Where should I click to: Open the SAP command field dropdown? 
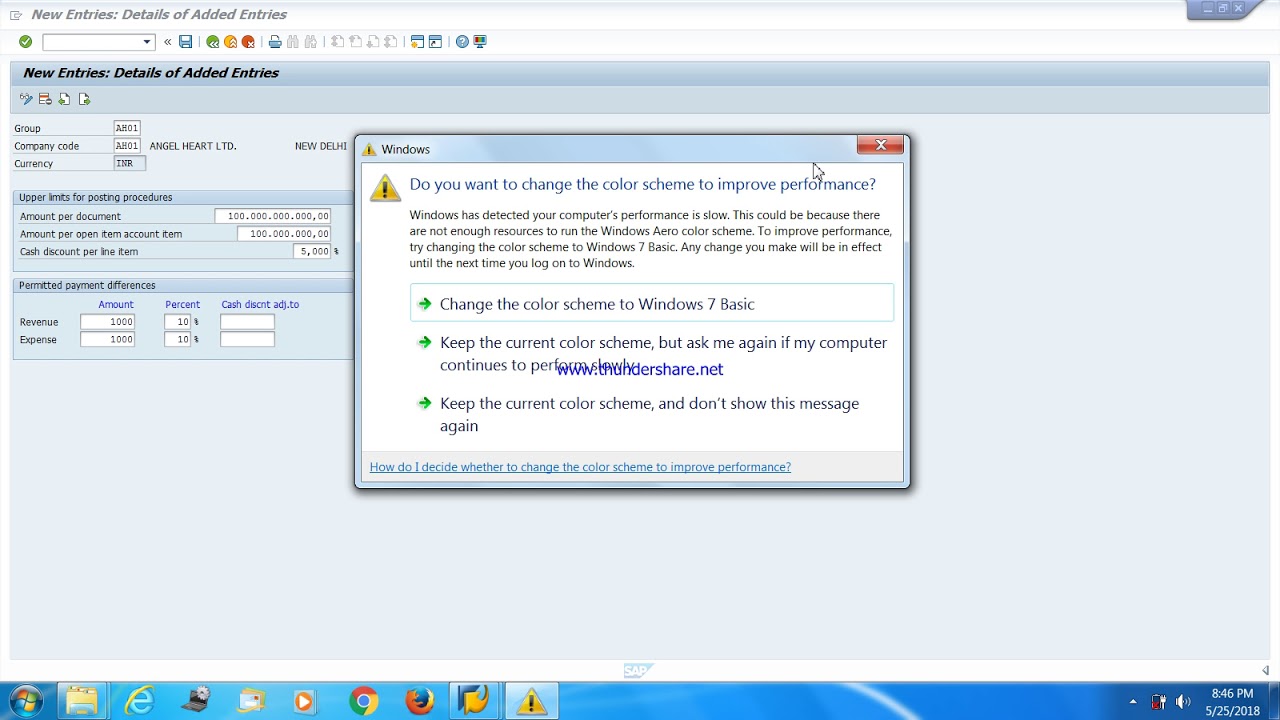pos(147,42)
